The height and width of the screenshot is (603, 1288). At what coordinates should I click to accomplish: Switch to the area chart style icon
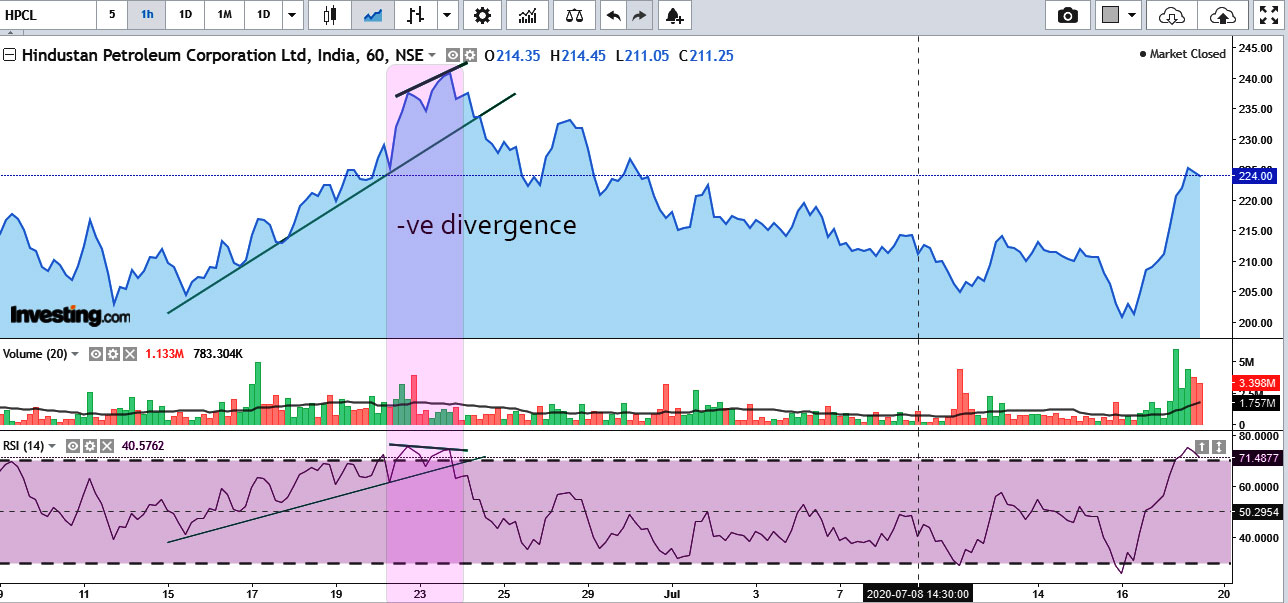[x=373, y=15]
